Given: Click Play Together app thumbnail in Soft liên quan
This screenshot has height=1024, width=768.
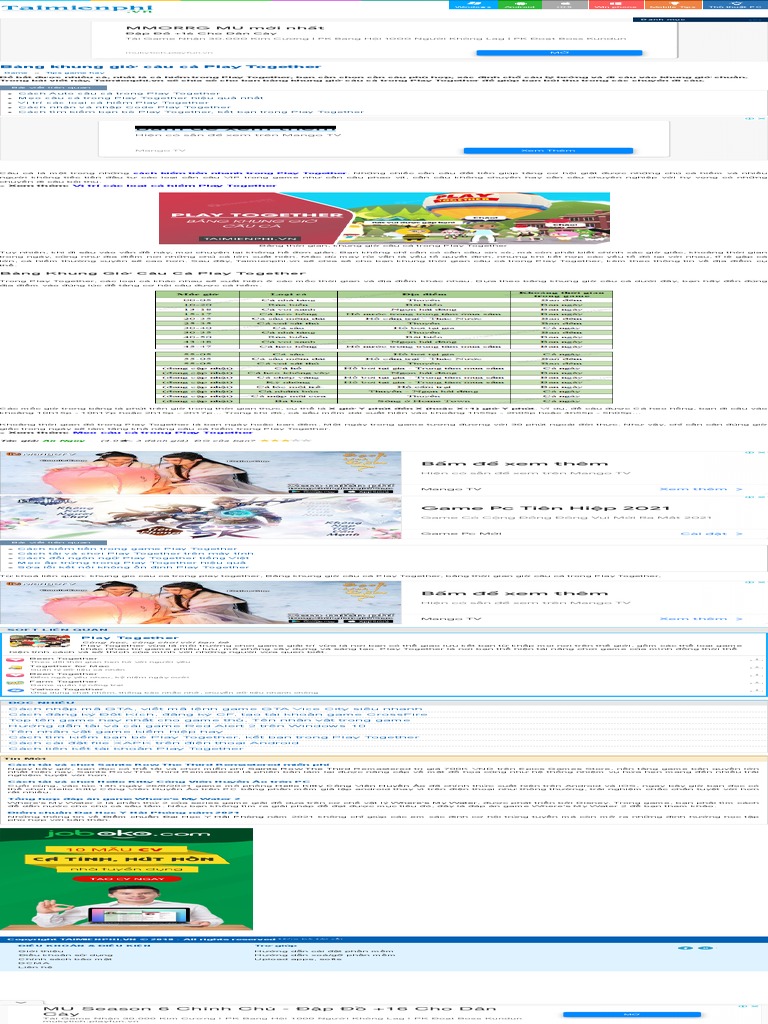Looking at the screenshot, I should coord(40,641).
